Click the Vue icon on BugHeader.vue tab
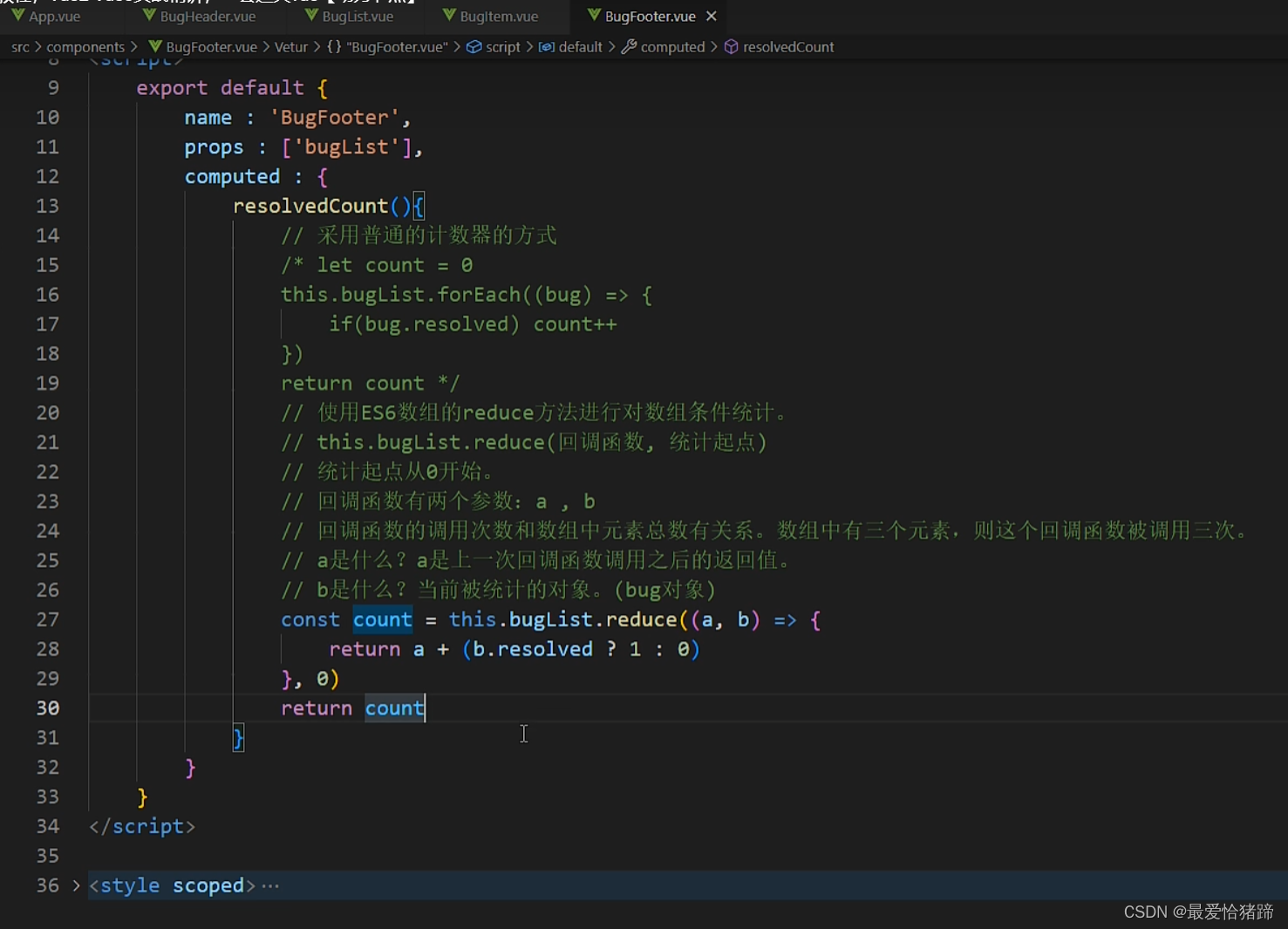The image size is (1288, 929). point(149,16)
